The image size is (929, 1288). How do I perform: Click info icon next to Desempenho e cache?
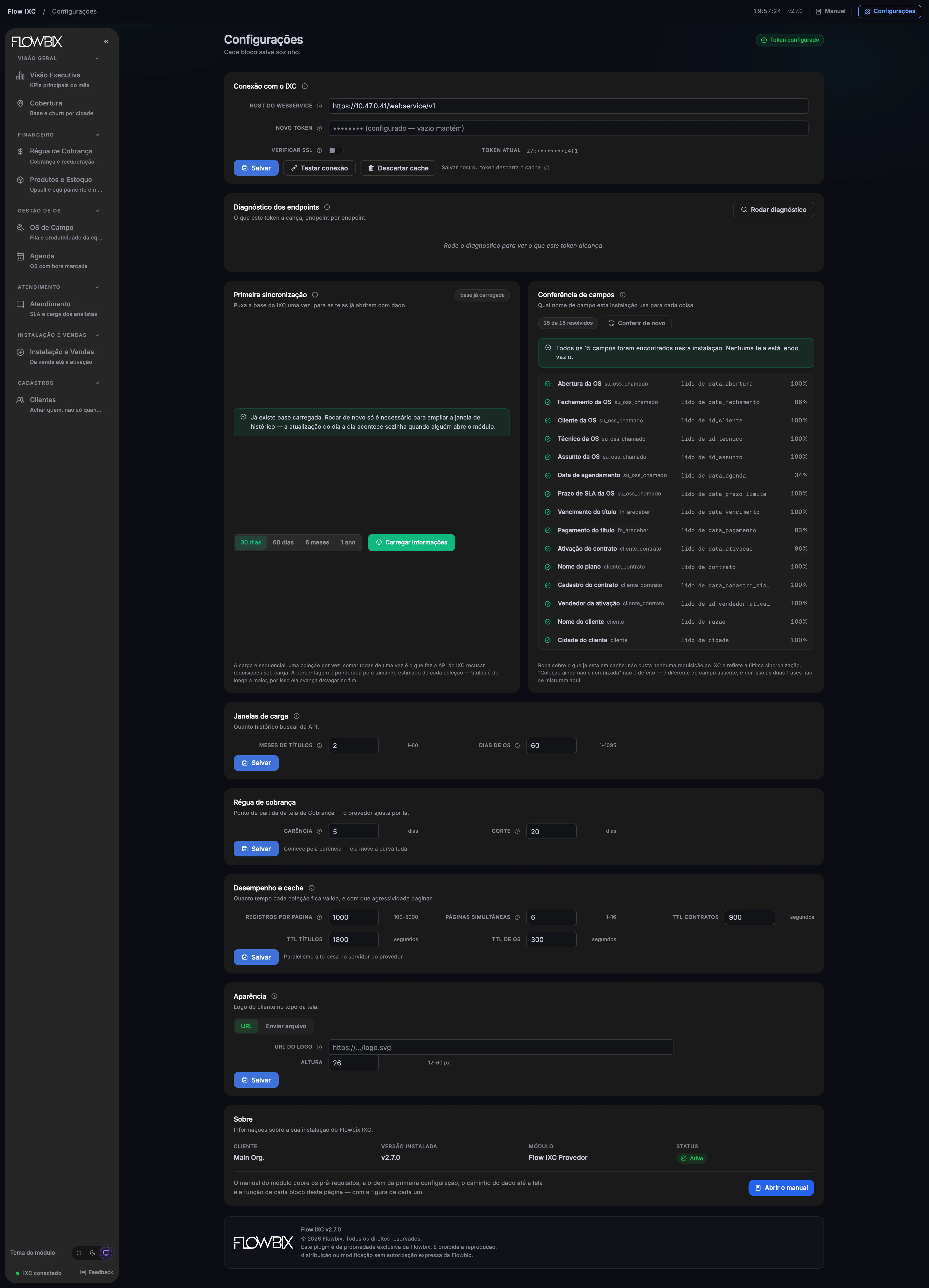(x=312, y=888)
